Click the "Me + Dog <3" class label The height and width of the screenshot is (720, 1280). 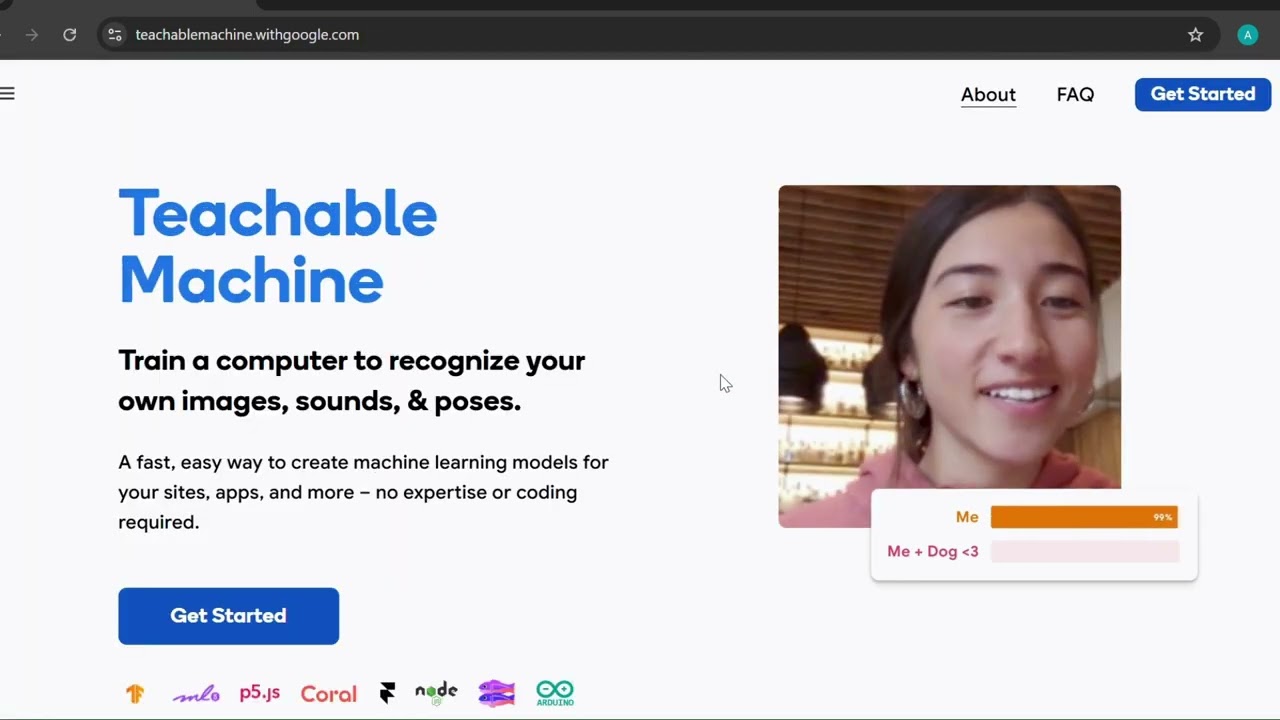pyautogui.click(x=933, y=551)
